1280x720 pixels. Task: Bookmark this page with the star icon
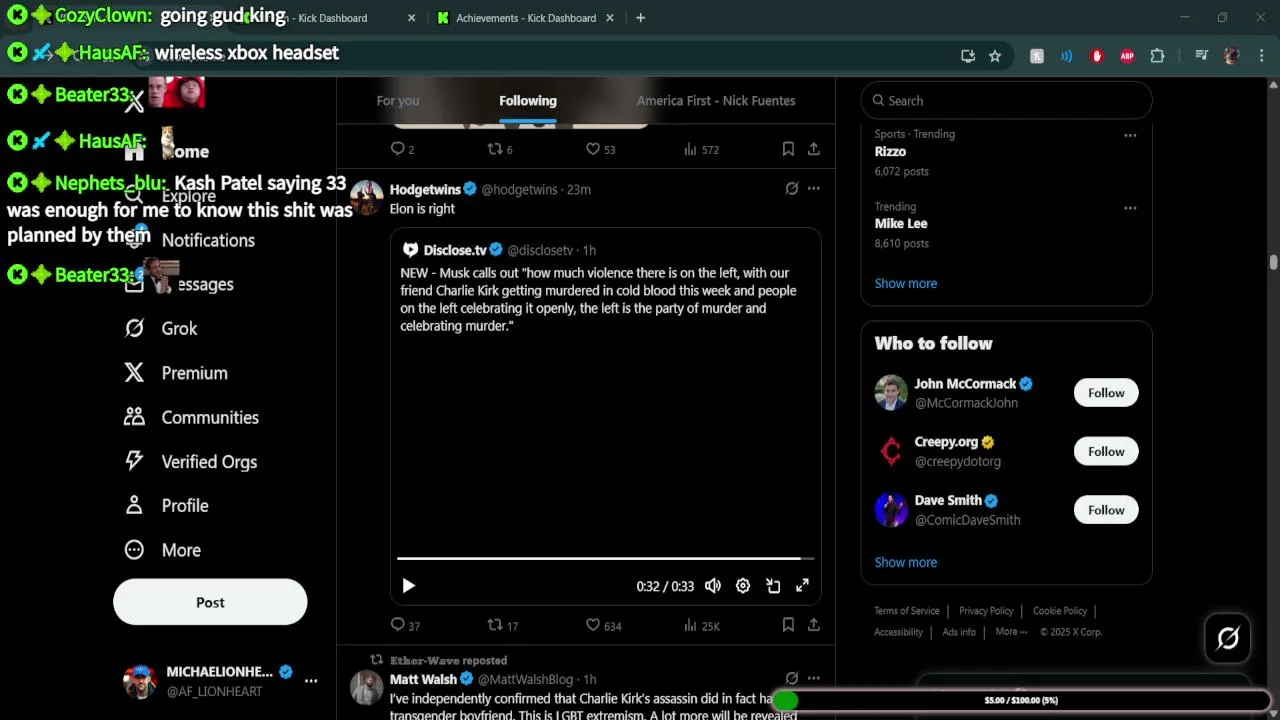coord(995,56)
